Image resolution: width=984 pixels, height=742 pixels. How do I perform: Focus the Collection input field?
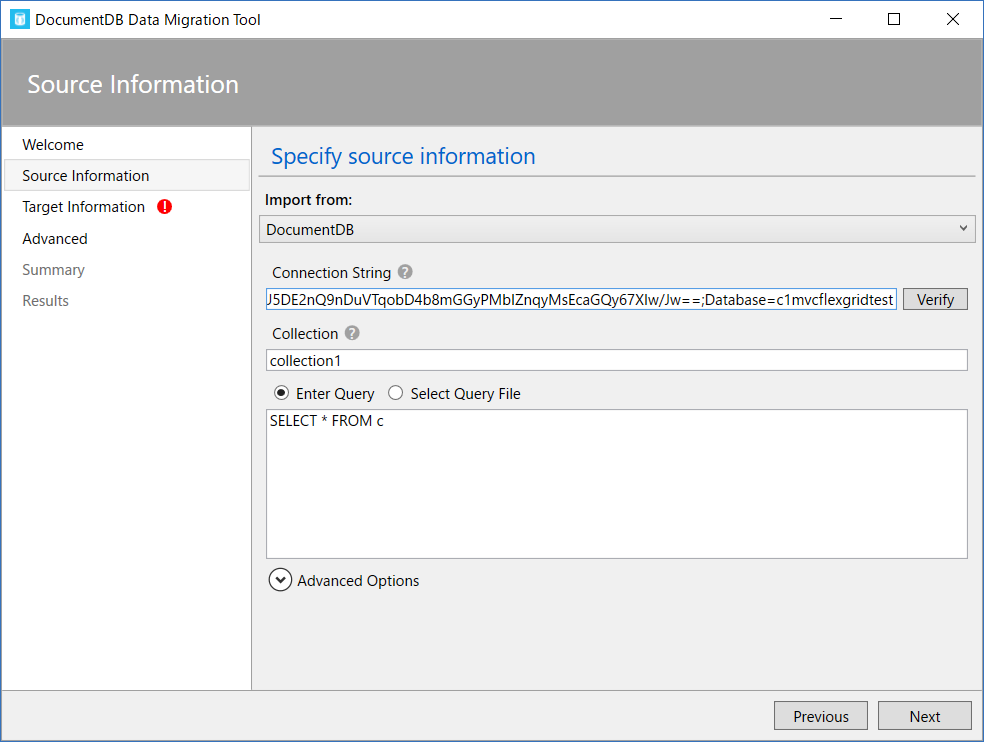pyautogui.click(x=617, y=360)
